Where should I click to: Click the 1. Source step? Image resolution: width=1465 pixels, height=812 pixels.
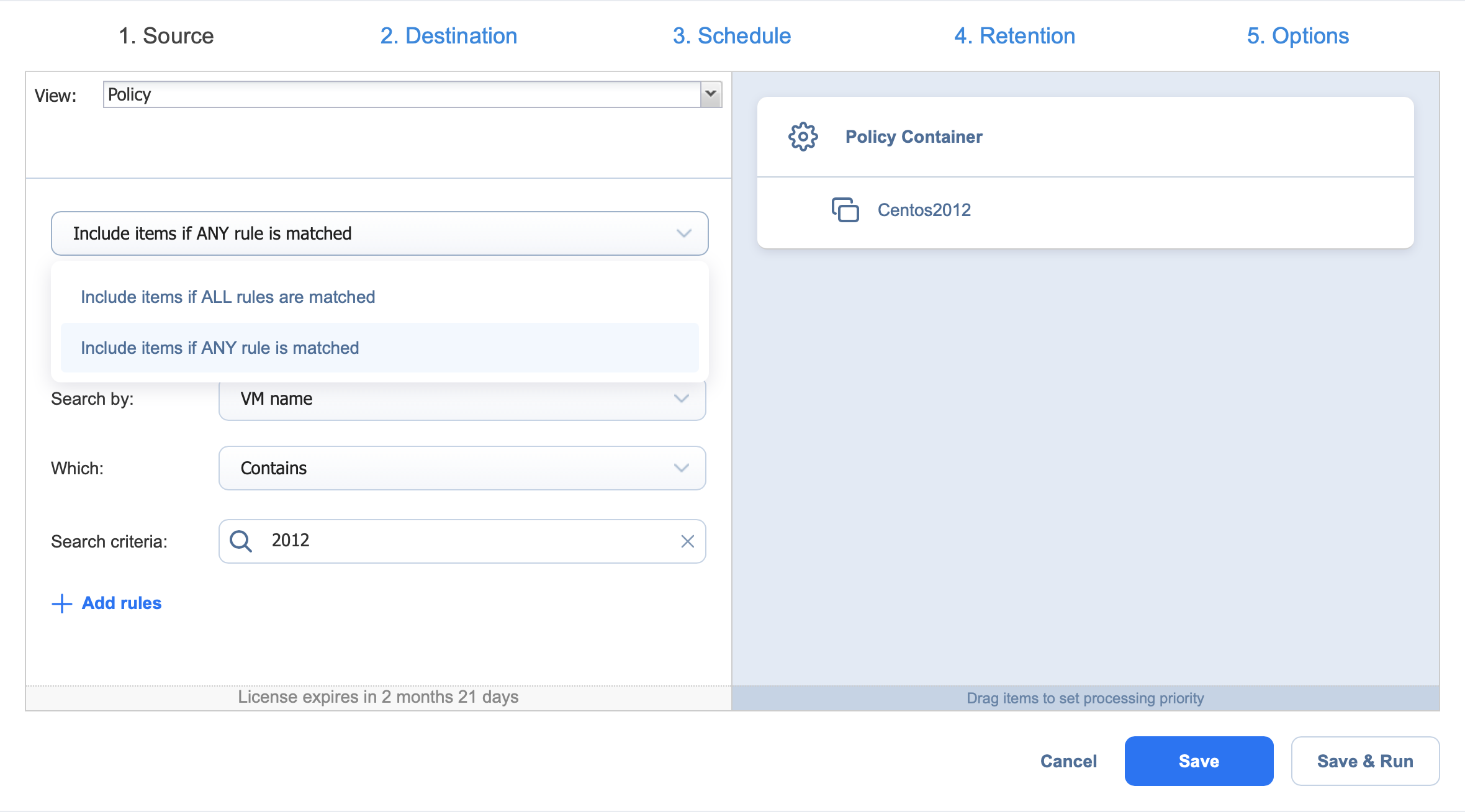(166, 36)
